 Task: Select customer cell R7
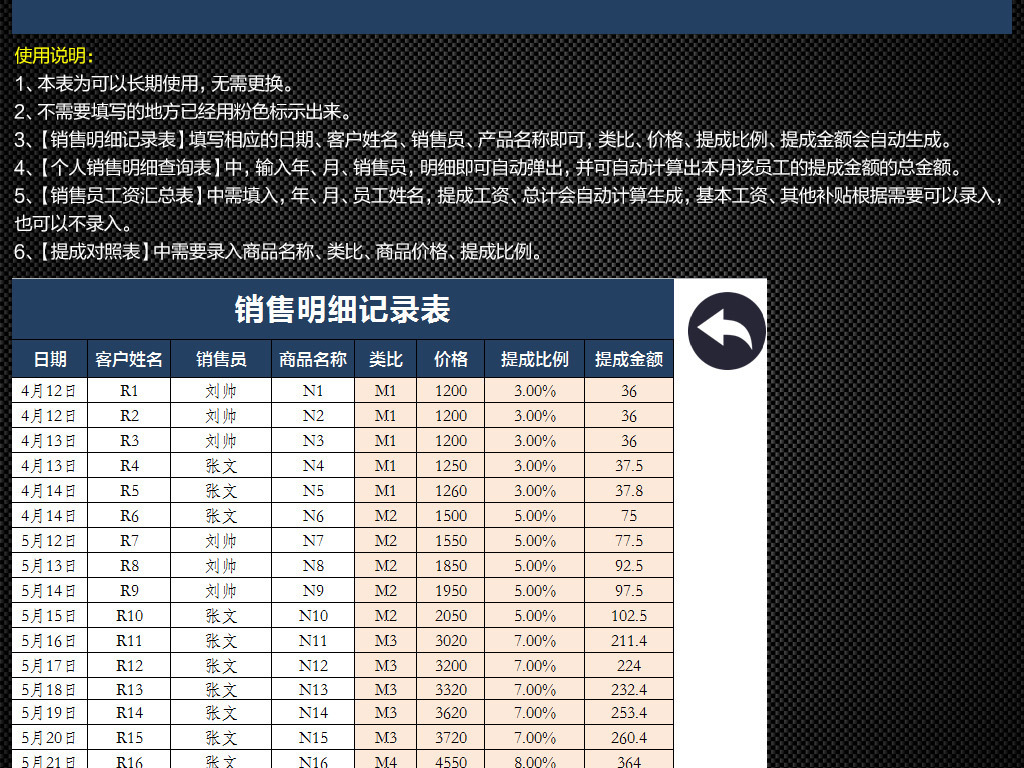[129, 540]
